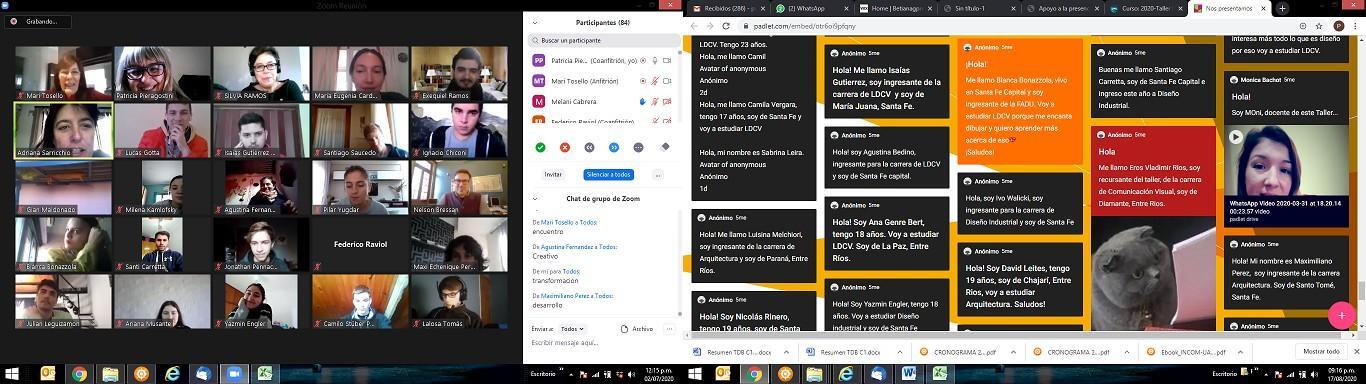This screenshot has width=1366, height=384.
Task: Open the Windows Start button on left taskbar
Action: [x=13, y=374]
